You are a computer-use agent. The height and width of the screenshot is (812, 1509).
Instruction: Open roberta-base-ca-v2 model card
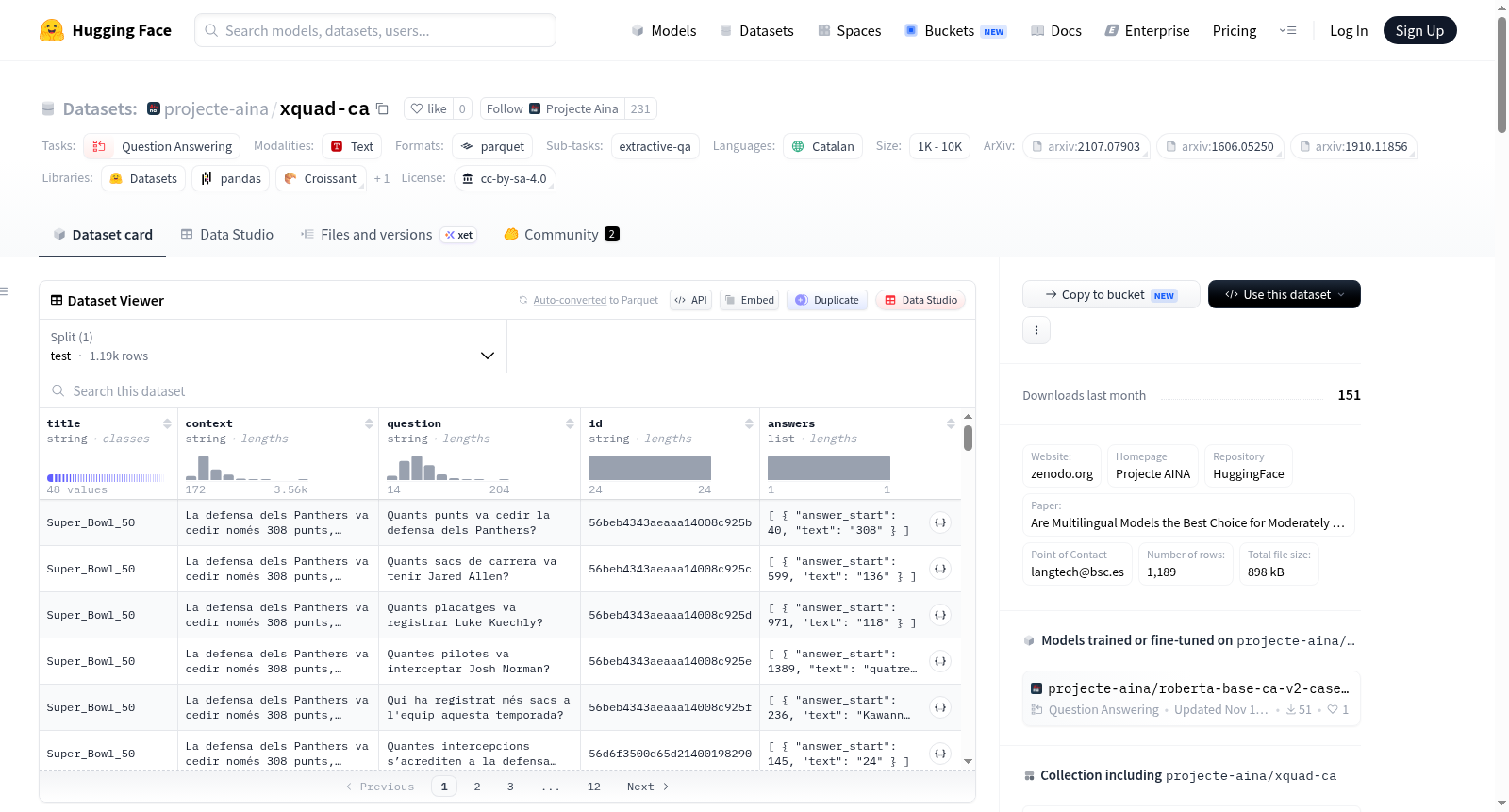1191,698
